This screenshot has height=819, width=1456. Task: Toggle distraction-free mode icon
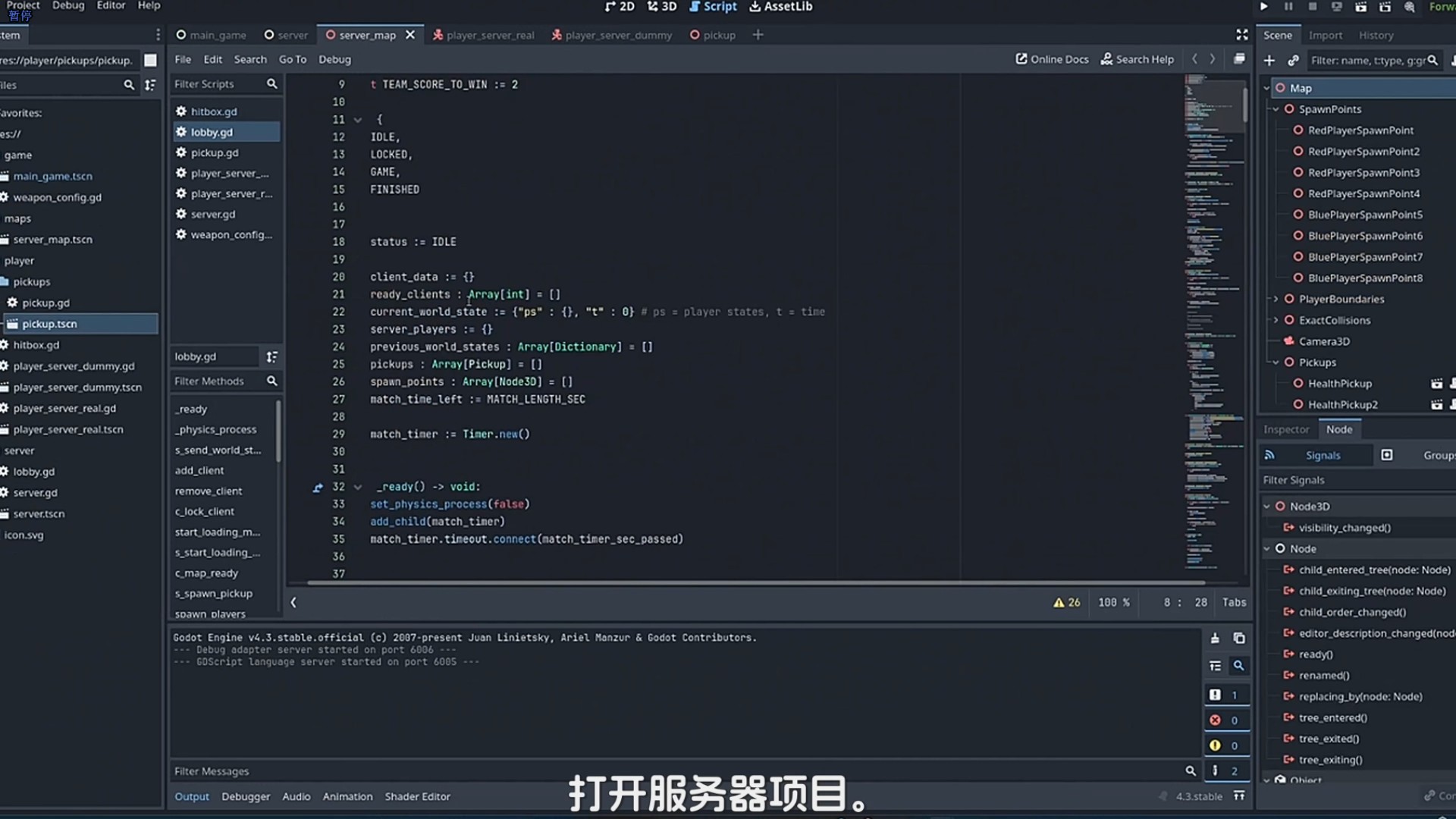pos(1241,35)
